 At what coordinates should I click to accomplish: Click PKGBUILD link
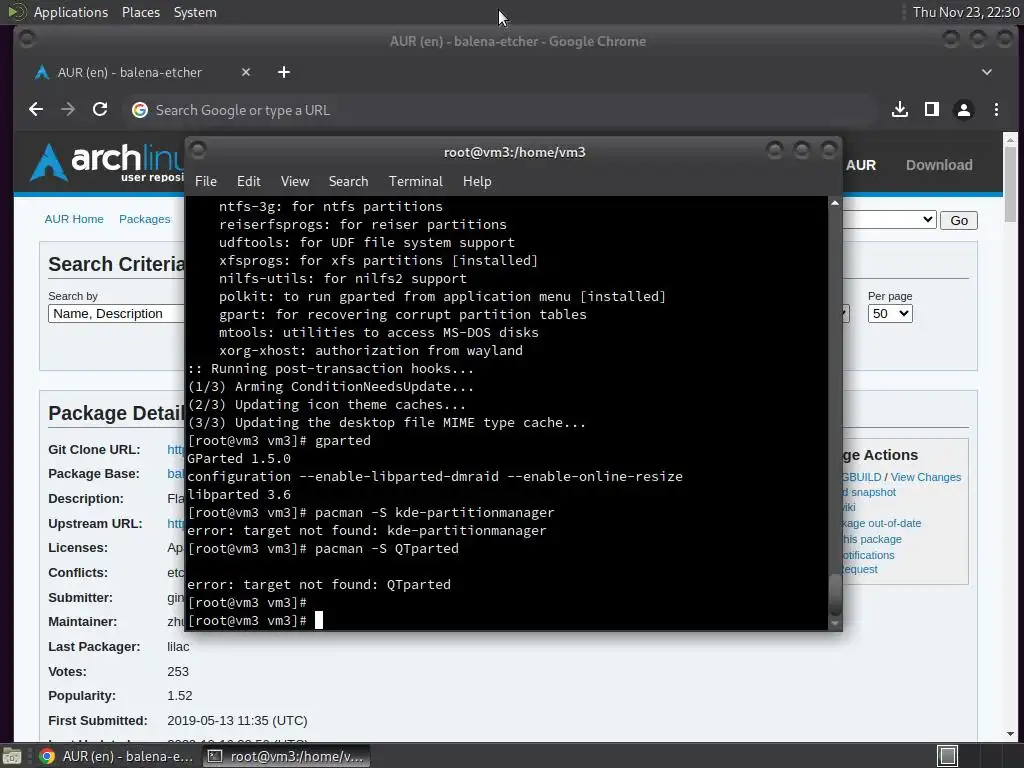click(x=861, y=477)
